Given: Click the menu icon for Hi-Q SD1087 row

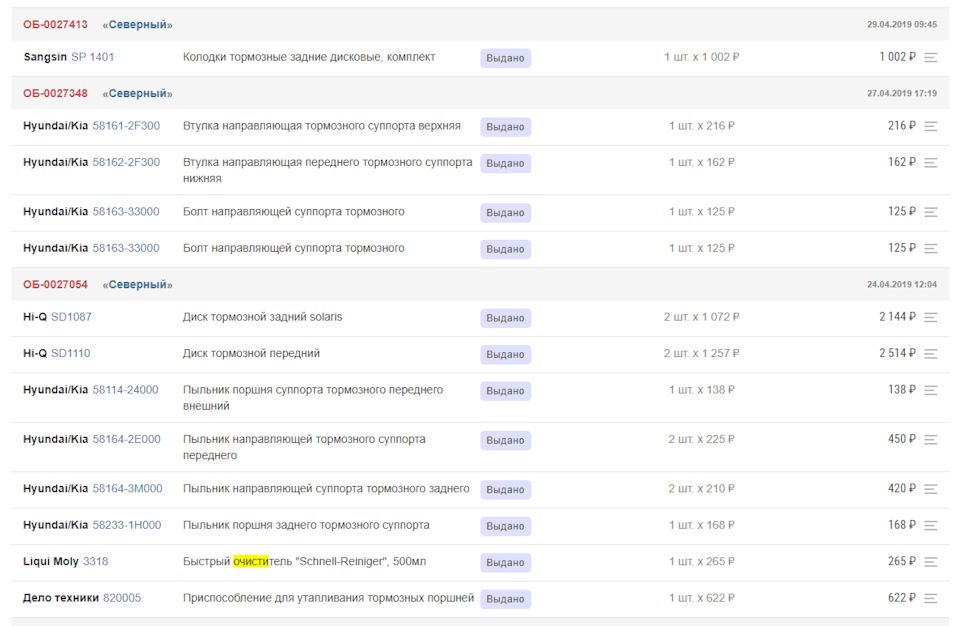Looking at the screenshot, I should click(931, 317).
